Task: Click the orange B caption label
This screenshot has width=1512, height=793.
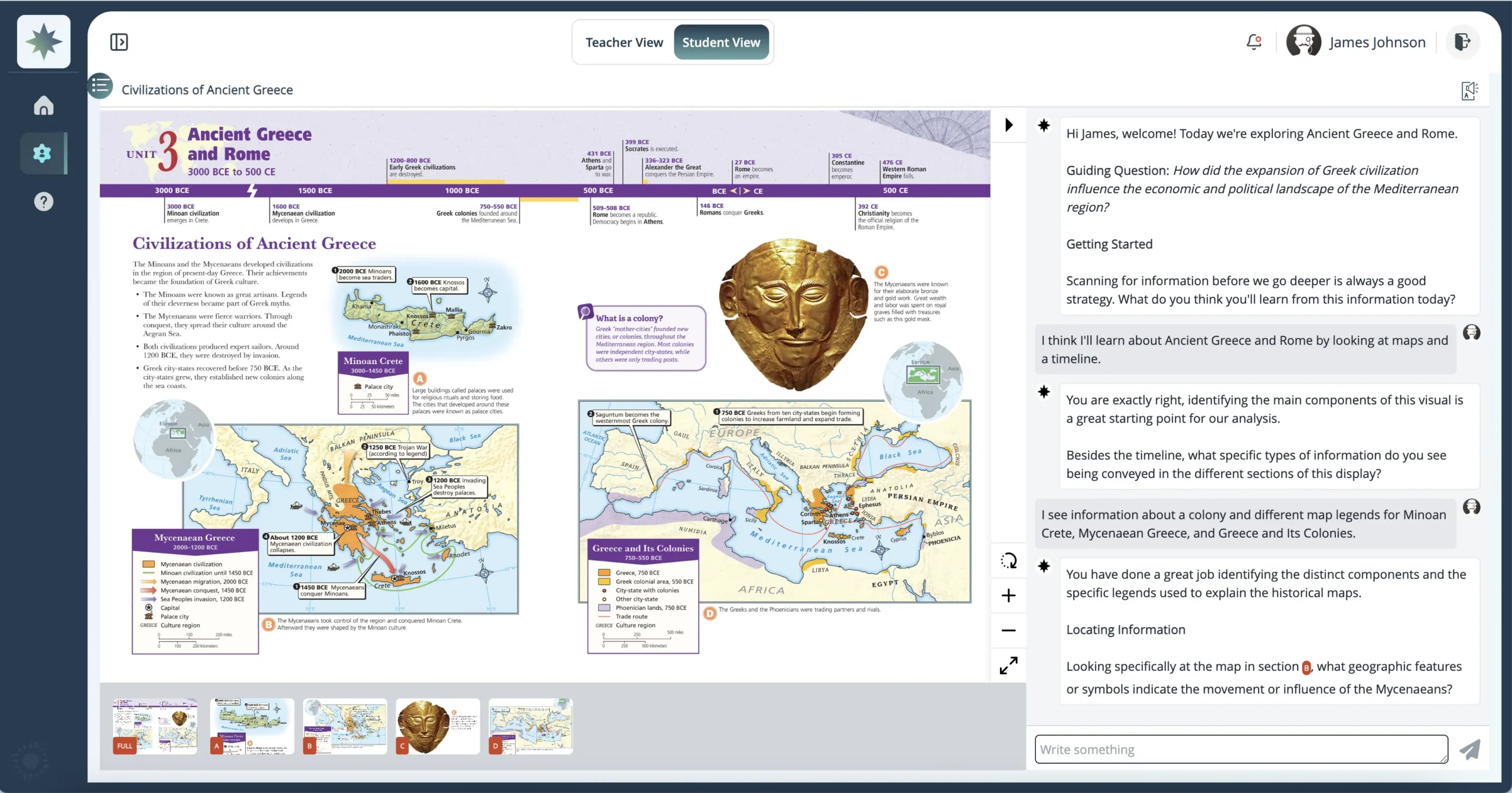Action: pos(269,624)
